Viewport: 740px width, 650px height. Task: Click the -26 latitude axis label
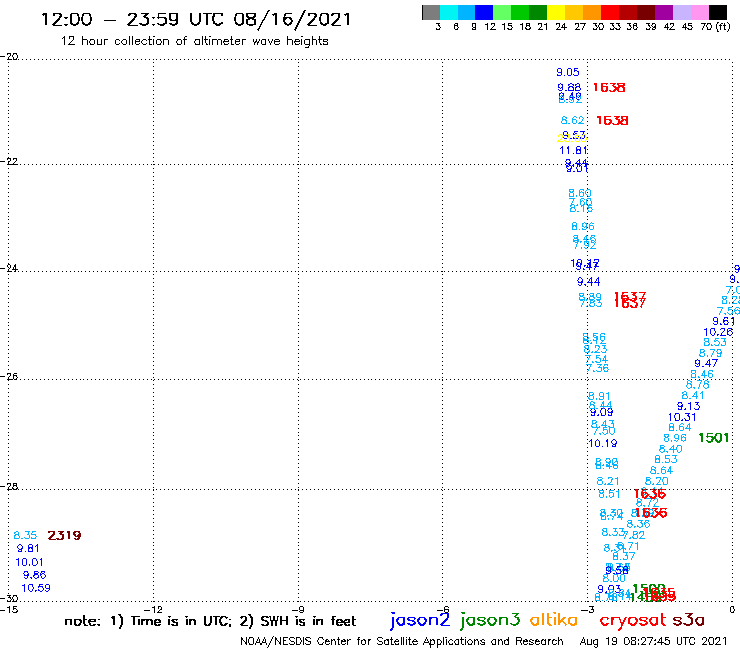9,377
